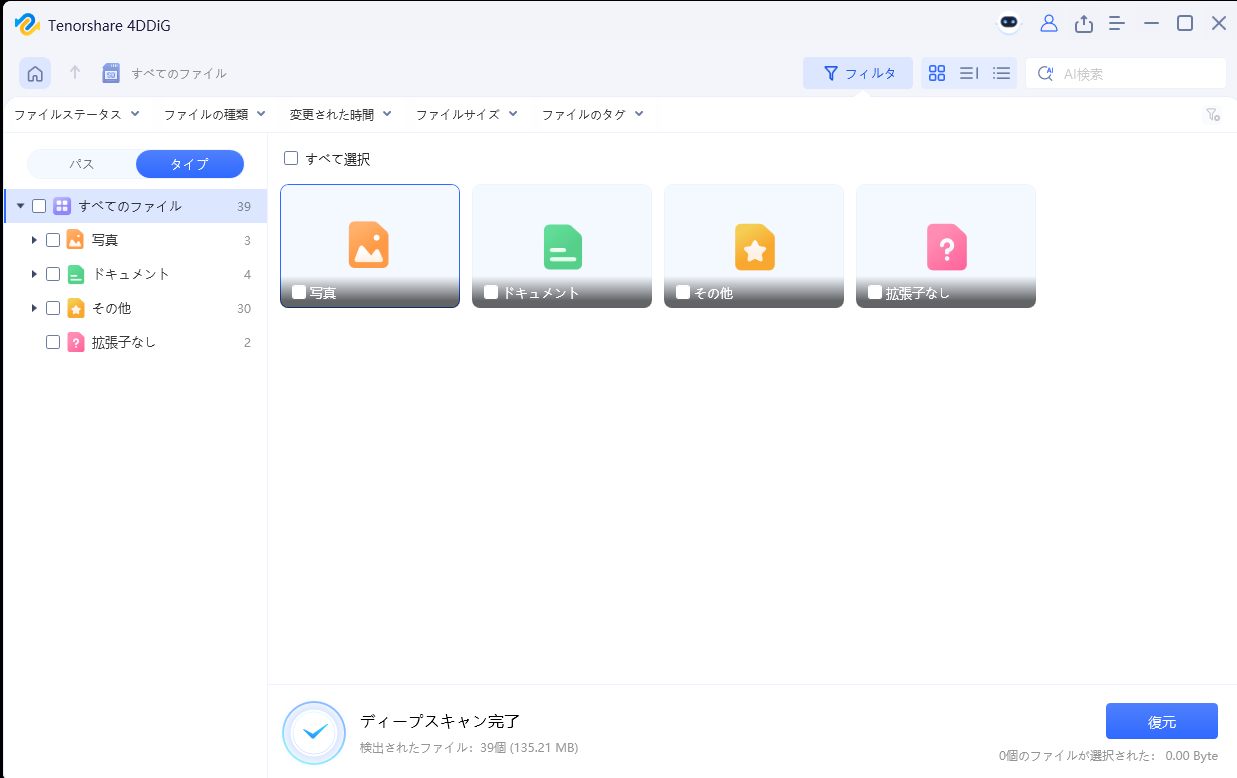1237x778 pixels.
Task: Click the 検出されたファイル: 39個 text
Action: (469, 748)
